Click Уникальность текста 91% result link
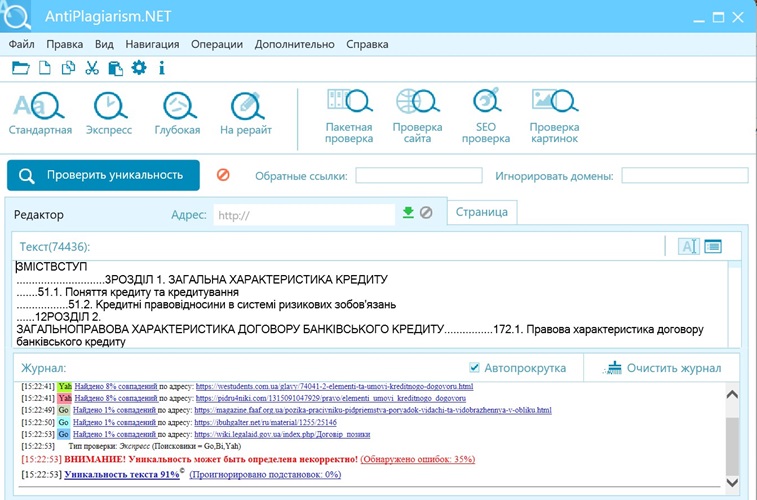 click(122, 474)
